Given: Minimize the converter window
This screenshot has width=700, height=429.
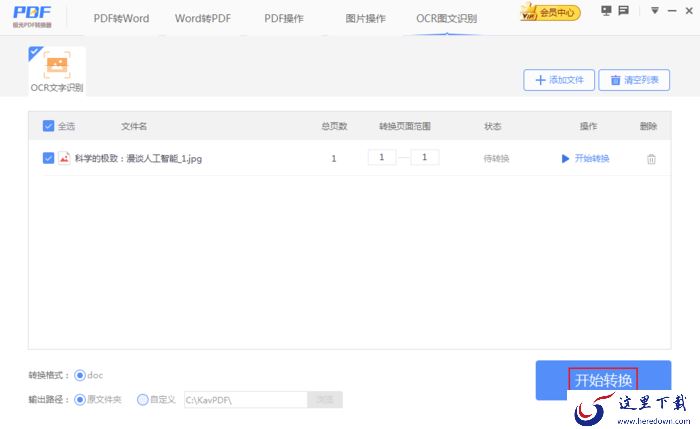Looking at the screenshot, I should 672,11.
